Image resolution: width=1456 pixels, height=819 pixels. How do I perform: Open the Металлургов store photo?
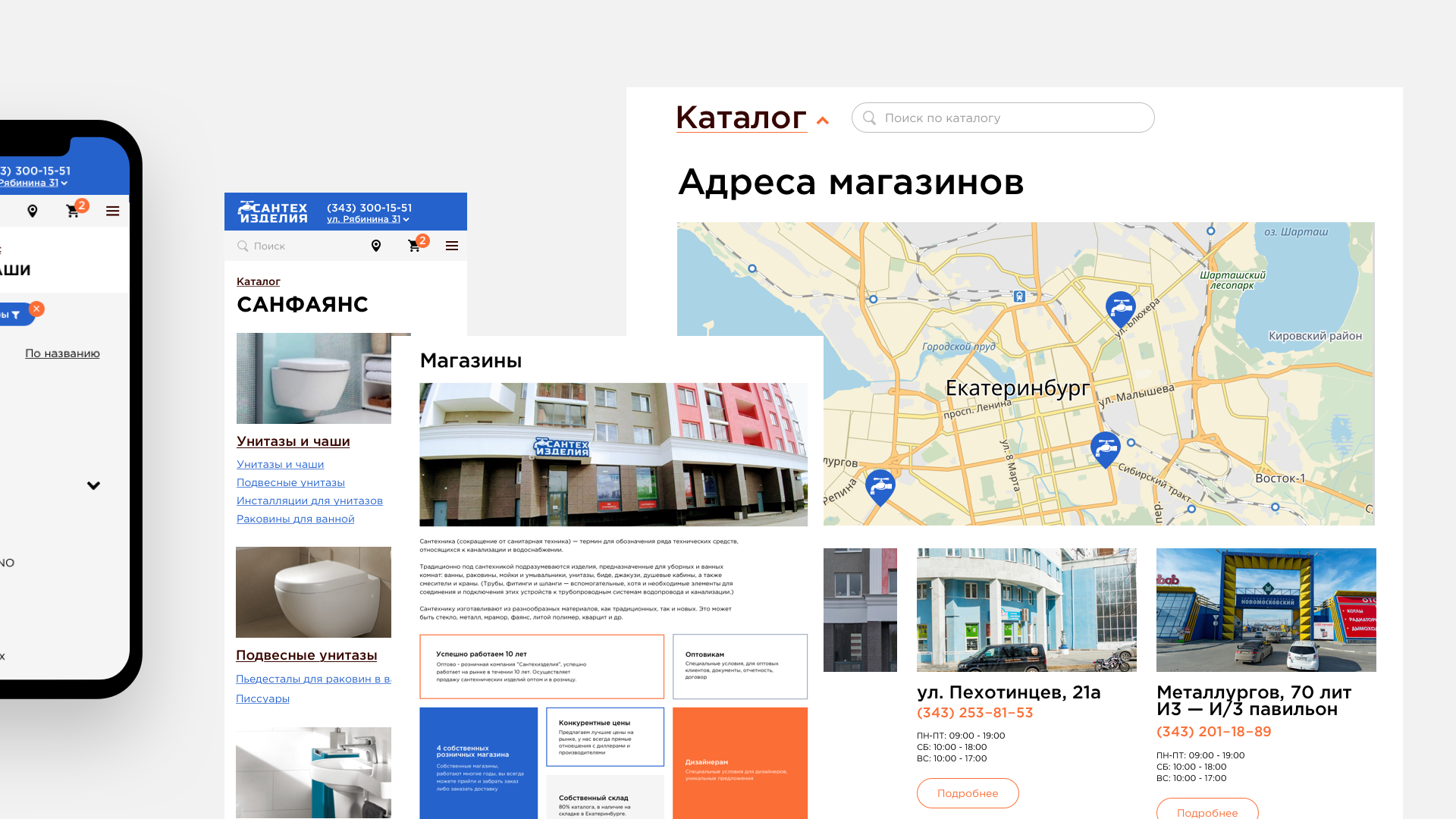click(x=1266, y=610)
